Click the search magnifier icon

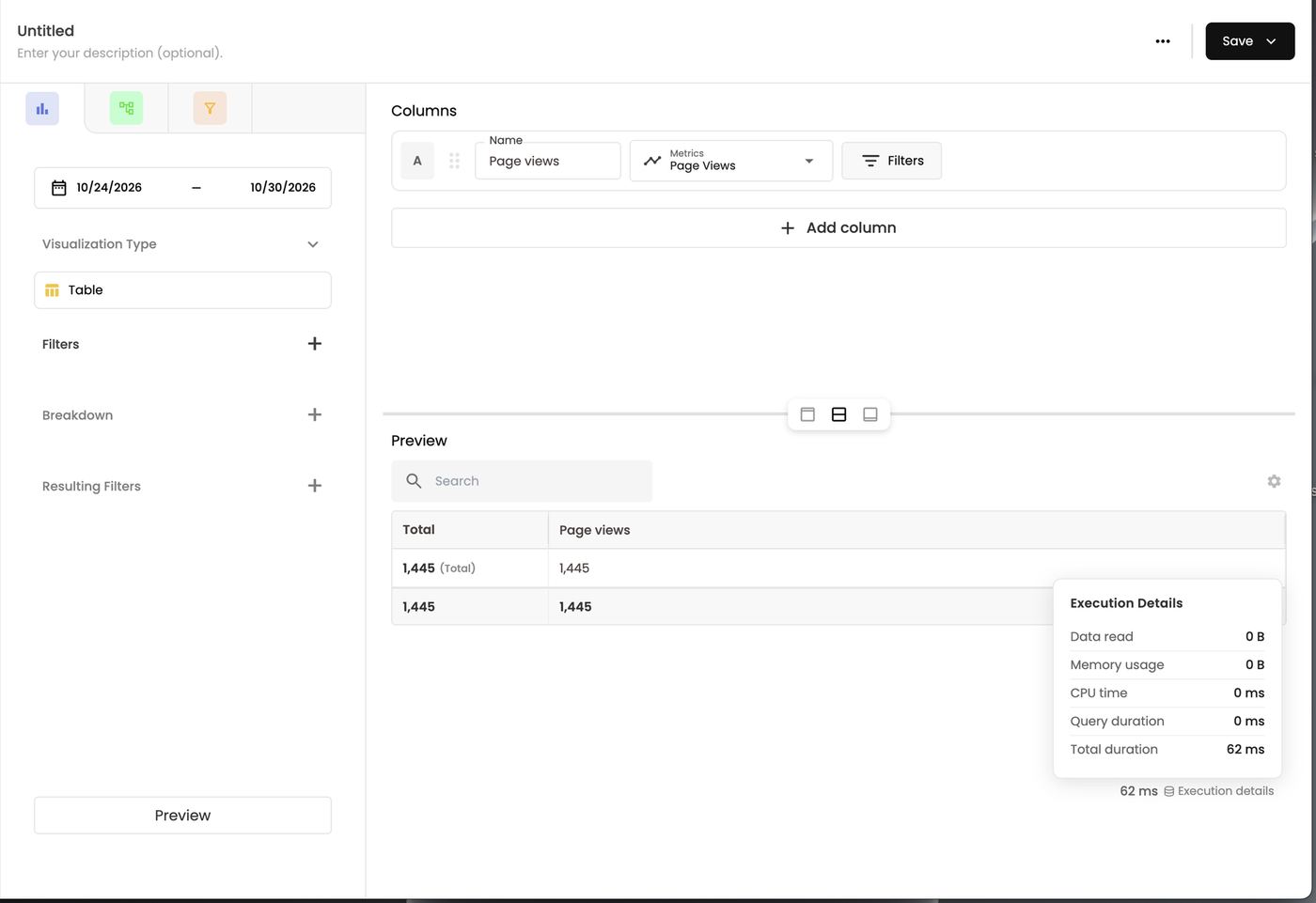[x=414, y=481]
